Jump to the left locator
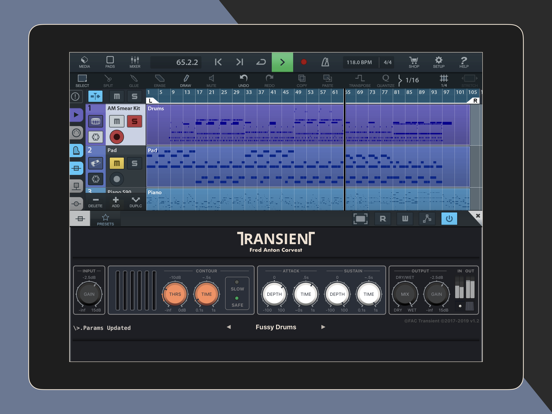Screen dimensions: 552x414 click(x=218, y=62)
